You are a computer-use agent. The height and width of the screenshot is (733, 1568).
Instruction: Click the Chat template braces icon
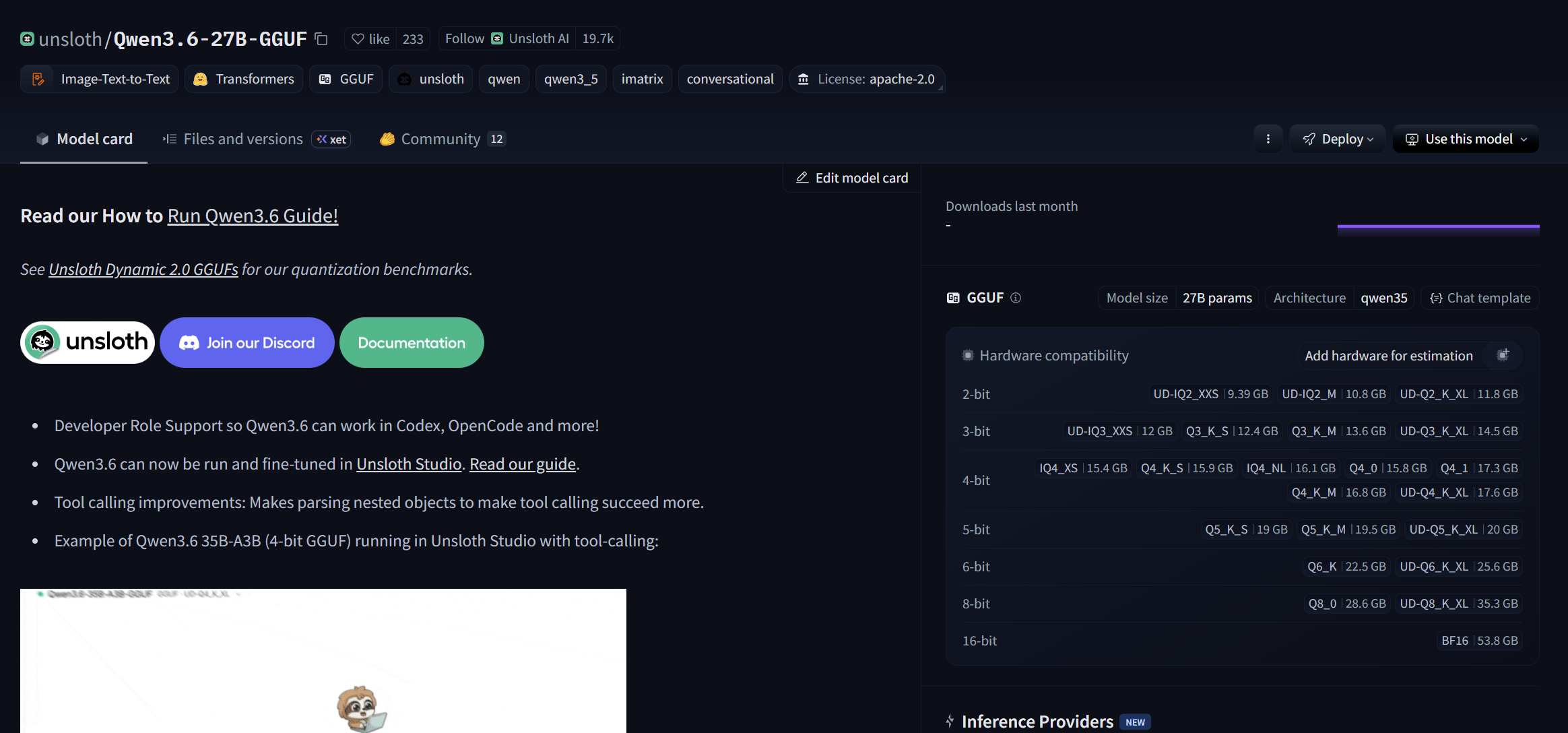[x=1436, y=298]
